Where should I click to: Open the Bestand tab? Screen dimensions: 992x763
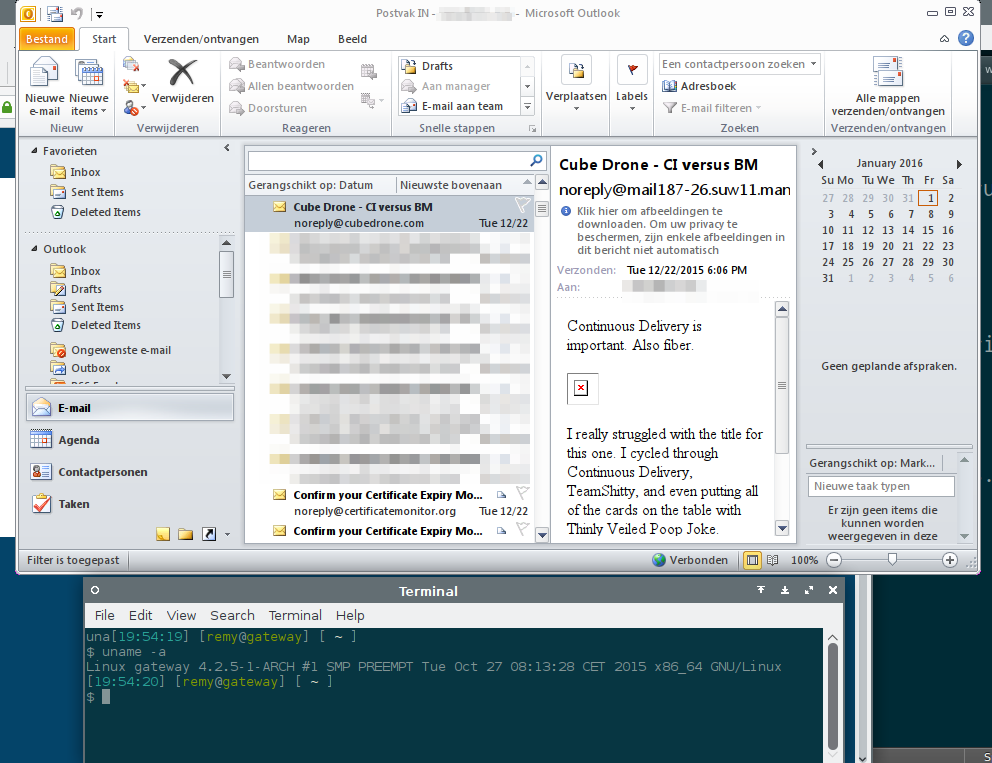[47, 39]
